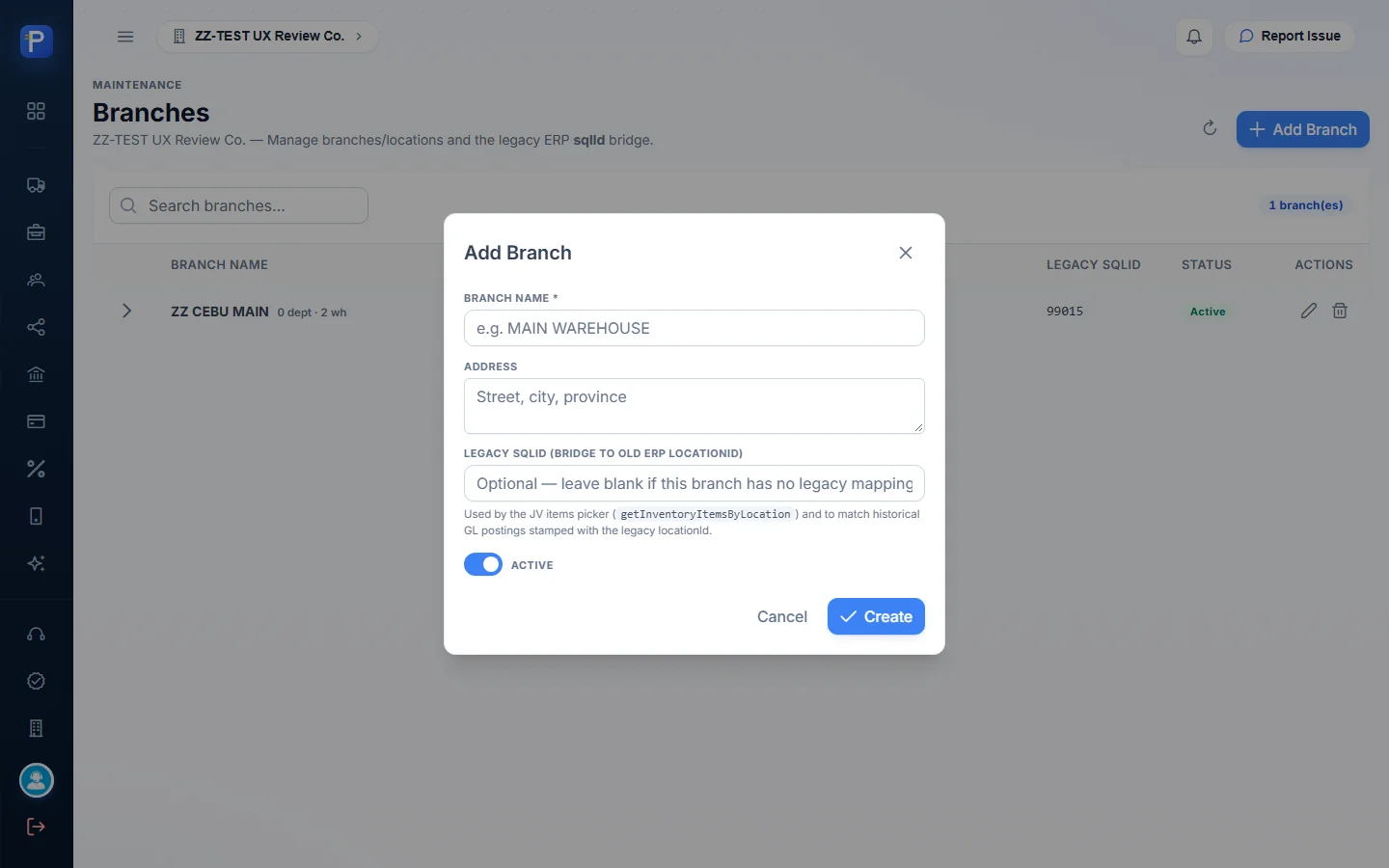Open the mobile device sidebar icon
1389x868 pixels.
(x=37, y=516)
